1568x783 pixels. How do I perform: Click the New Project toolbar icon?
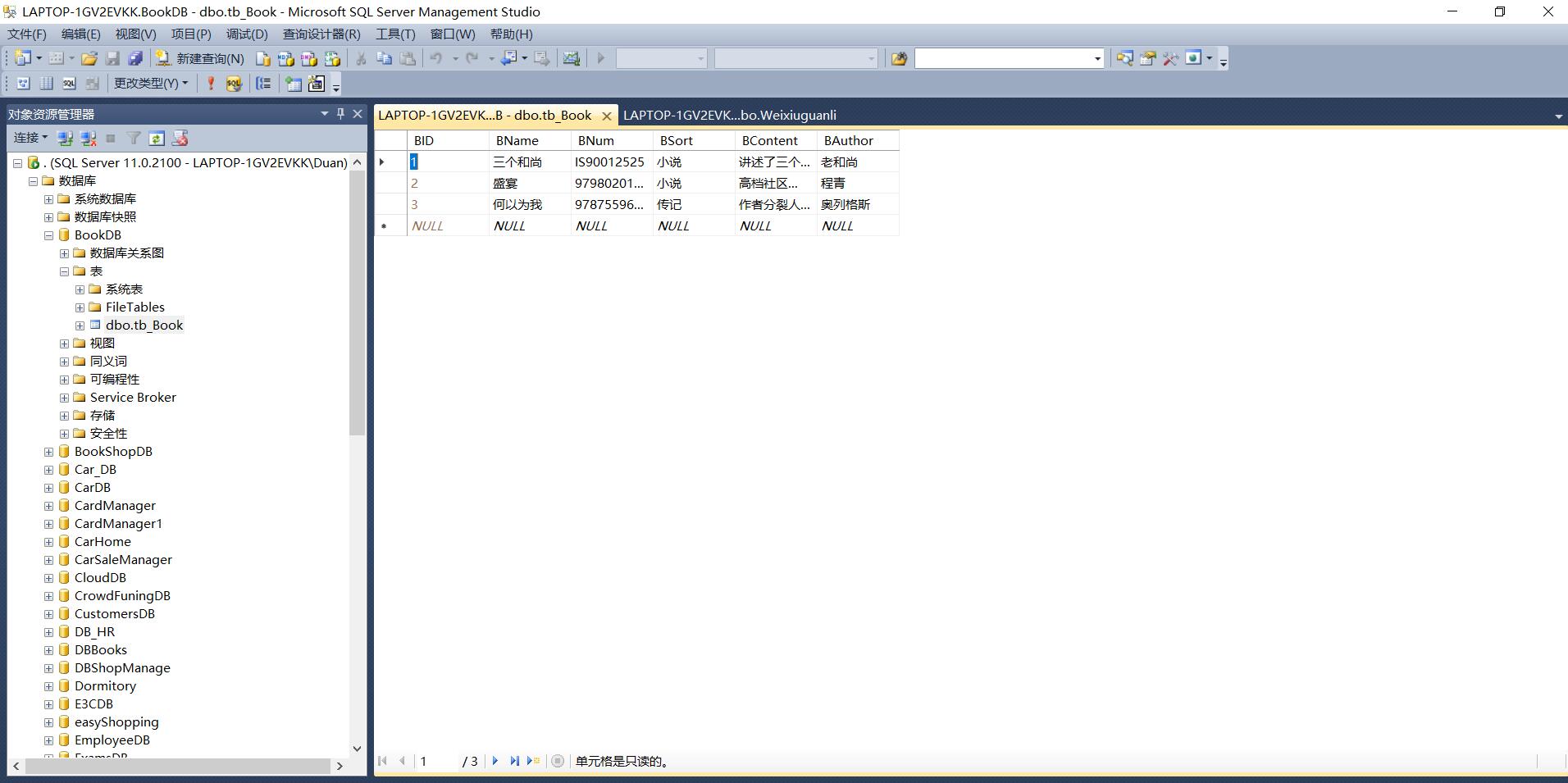(23, 58)
